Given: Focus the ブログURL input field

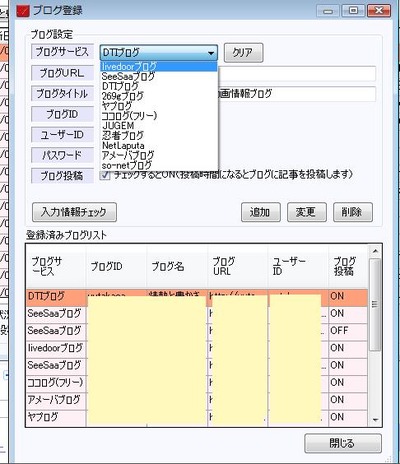Looking at the screenshot, I should pos(297,74).
